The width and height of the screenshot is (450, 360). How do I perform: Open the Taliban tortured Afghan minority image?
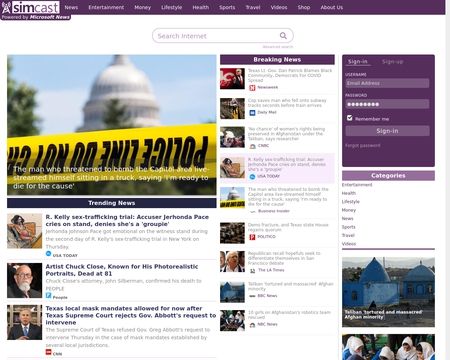click(x=388, y=292)
